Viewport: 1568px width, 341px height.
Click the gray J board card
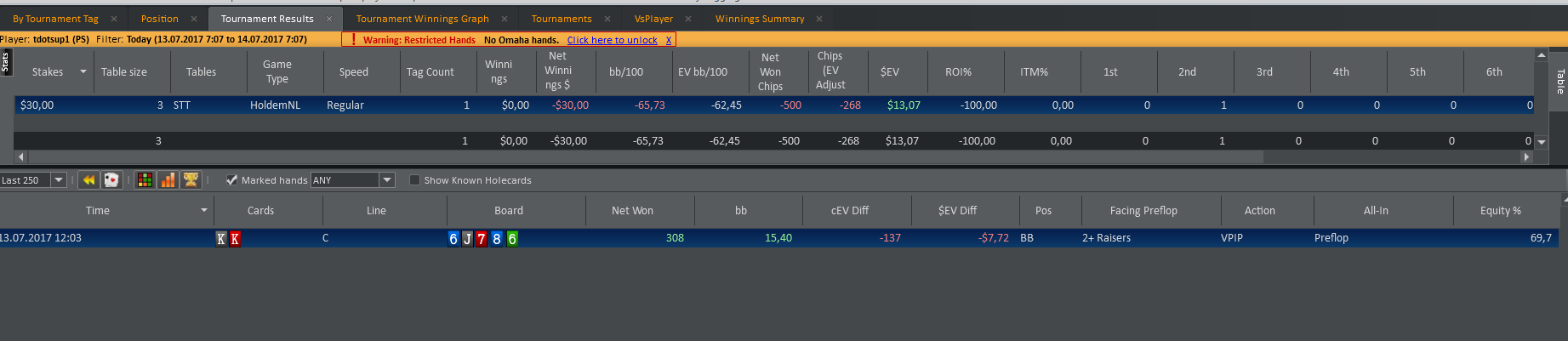[x=467, y=239]
